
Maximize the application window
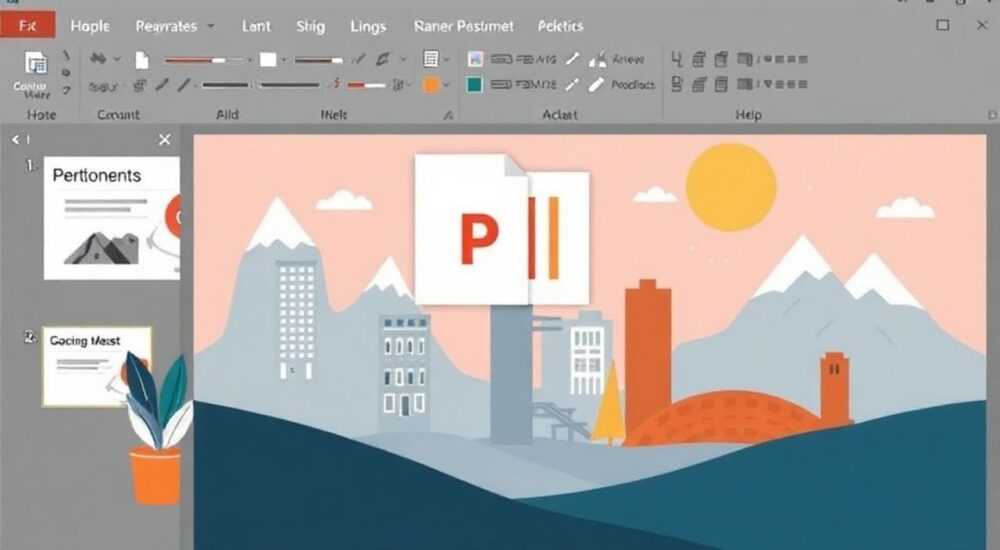pyautogui.click(x=943, y=25)
